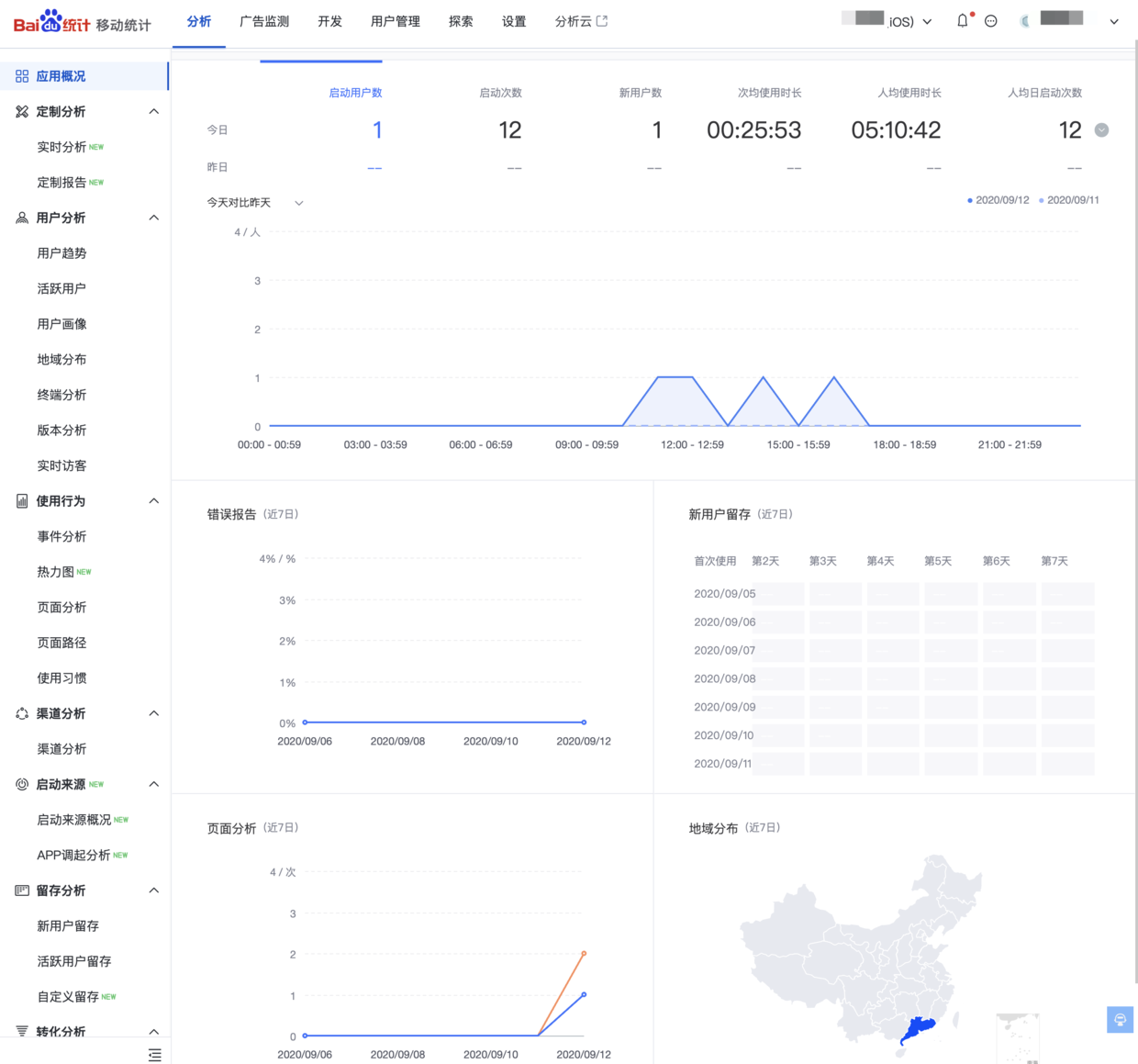Open the 设置 tab
Viewport: 1138px width, 1064px height.
pos(514,21)
